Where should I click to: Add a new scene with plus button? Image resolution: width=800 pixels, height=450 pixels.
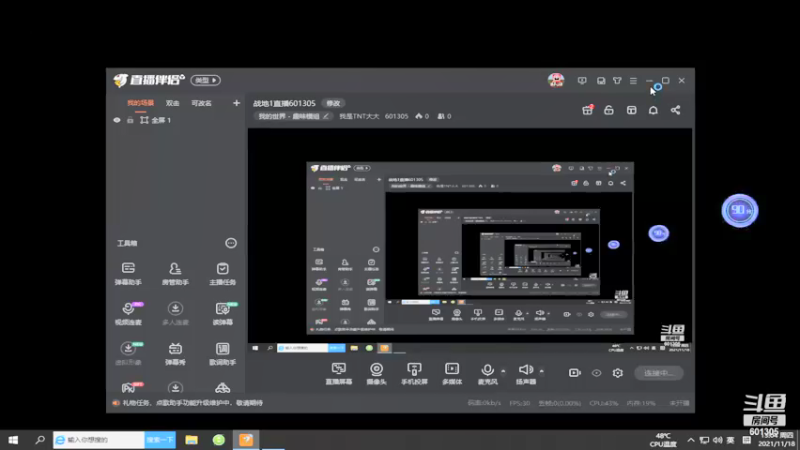pos(236,103)
